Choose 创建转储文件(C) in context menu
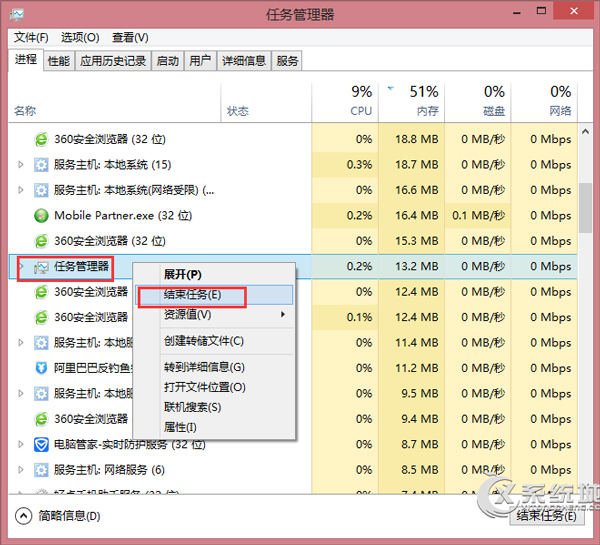Image resolution: width=600 pixels, height=545 pixels. pos(214,341)
